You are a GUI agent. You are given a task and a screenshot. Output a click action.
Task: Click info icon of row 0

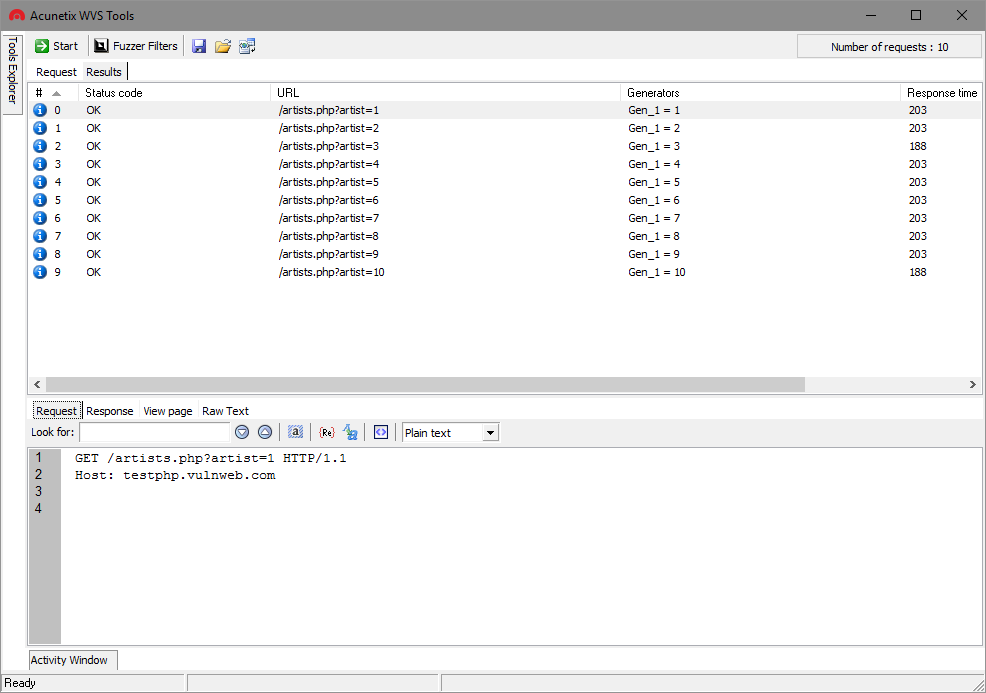(40, 110)
